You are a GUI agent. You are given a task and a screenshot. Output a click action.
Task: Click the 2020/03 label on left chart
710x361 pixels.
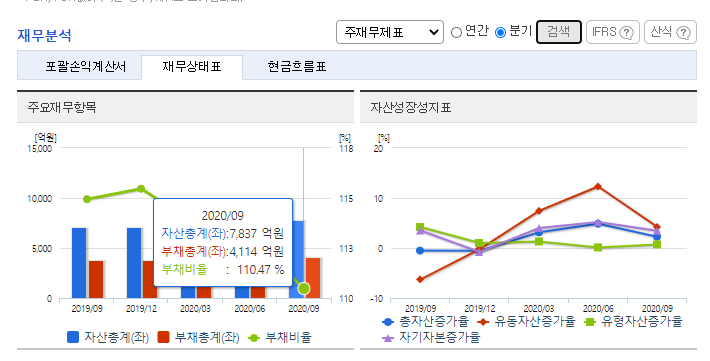click(x=195, y=309)
